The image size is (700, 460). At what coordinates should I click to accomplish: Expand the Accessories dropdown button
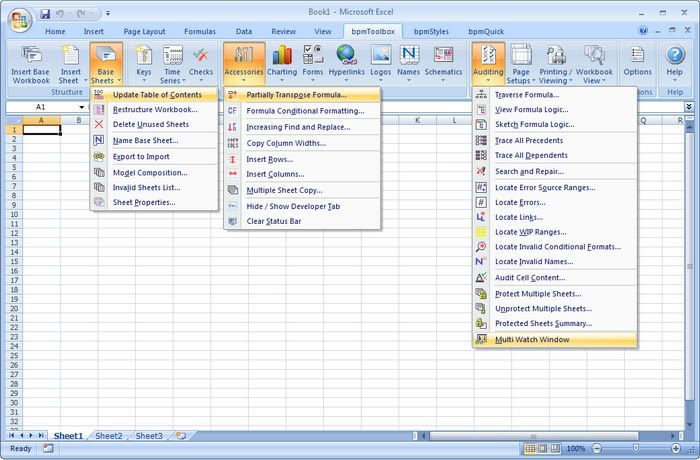[244, 64]
